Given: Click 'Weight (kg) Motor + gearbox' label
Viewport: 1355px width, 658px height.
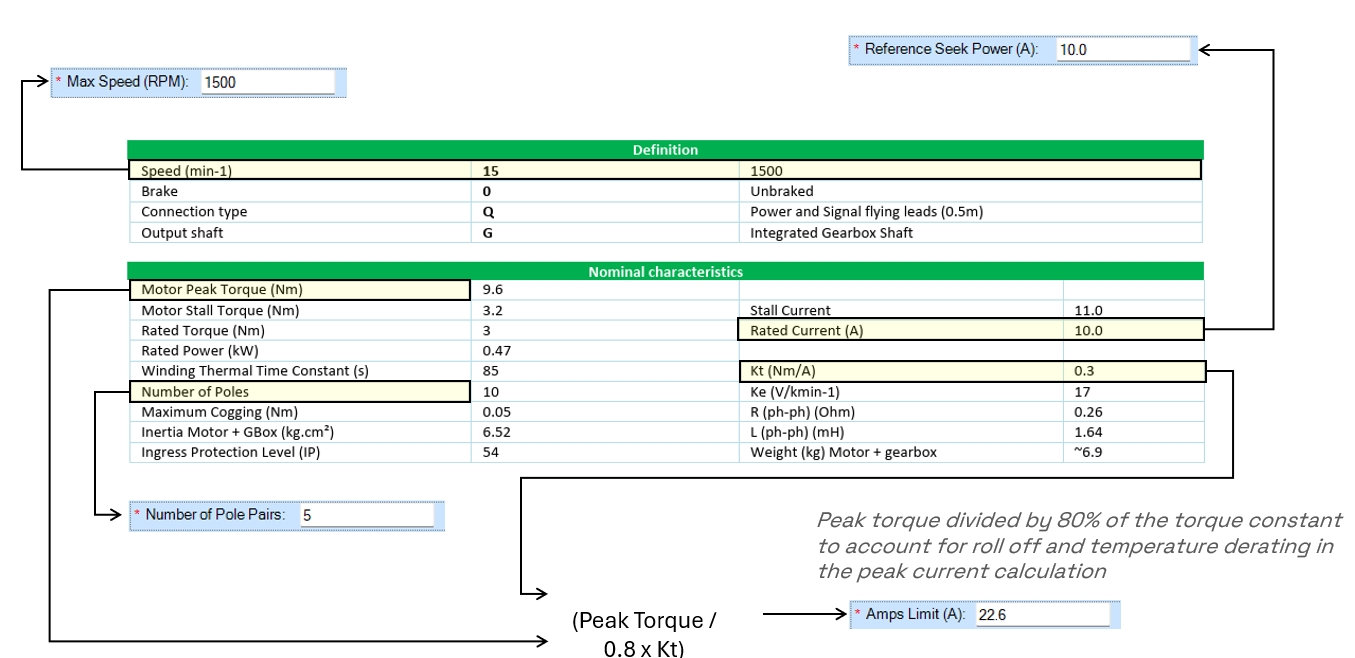Looking at the screenshot, I should click(844, 452).
